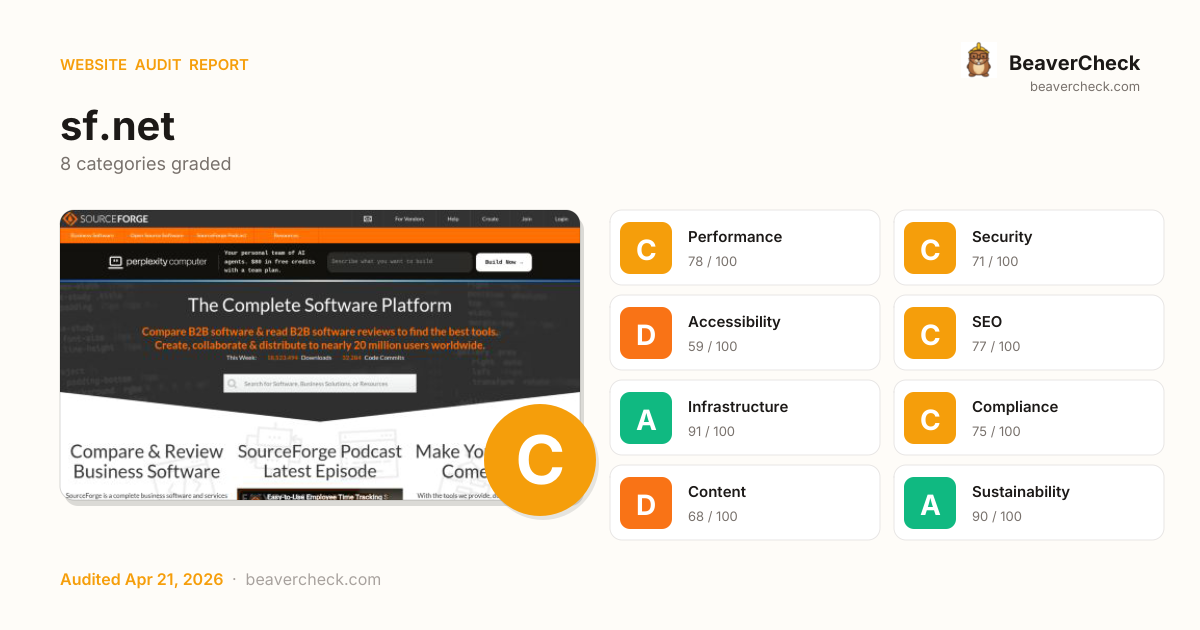Open the Business Software menu tab
Image resolution: width=1200 pixels, height=630 pixels.
94,236
